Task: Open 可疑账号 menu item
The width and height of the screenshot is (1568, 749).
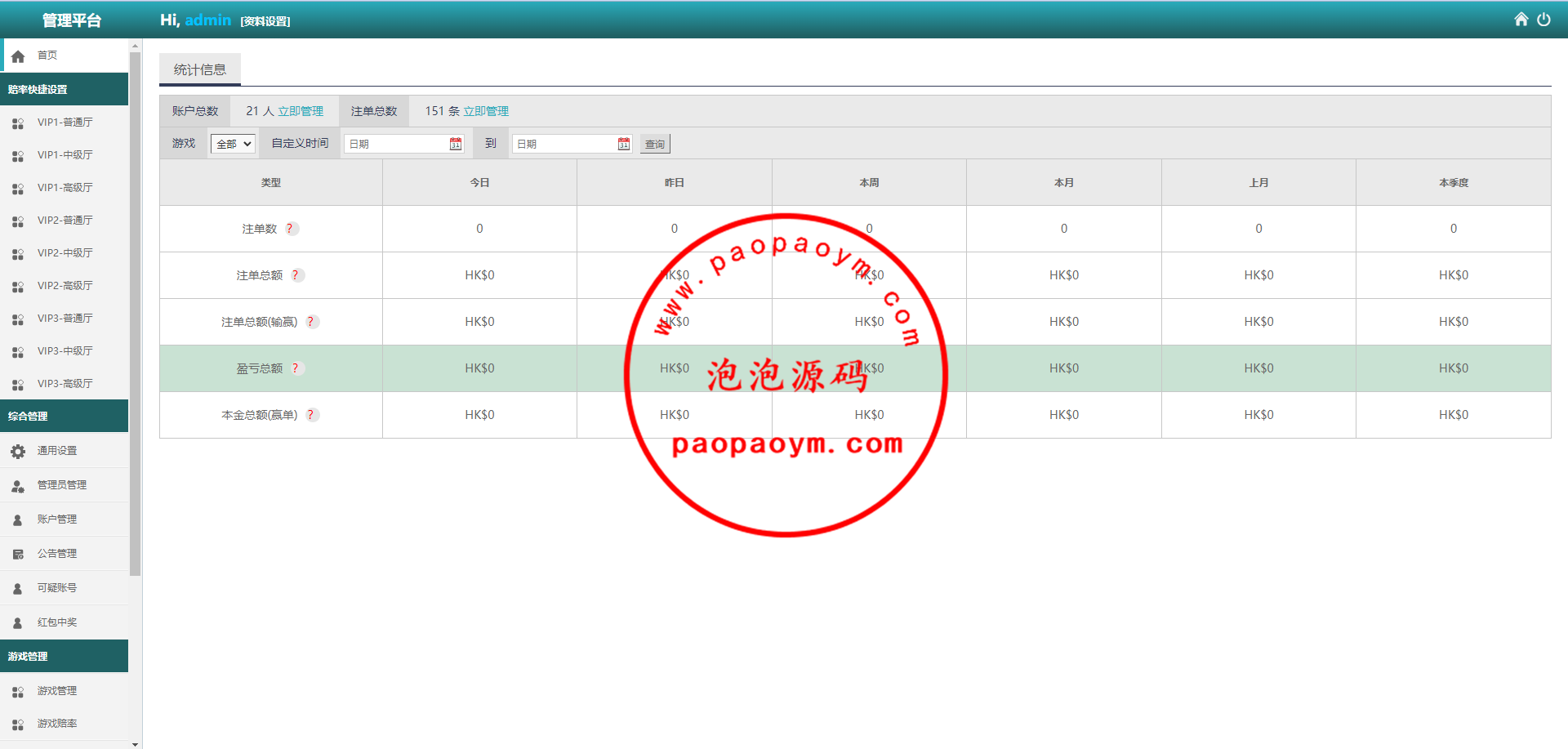Action: 64,588
